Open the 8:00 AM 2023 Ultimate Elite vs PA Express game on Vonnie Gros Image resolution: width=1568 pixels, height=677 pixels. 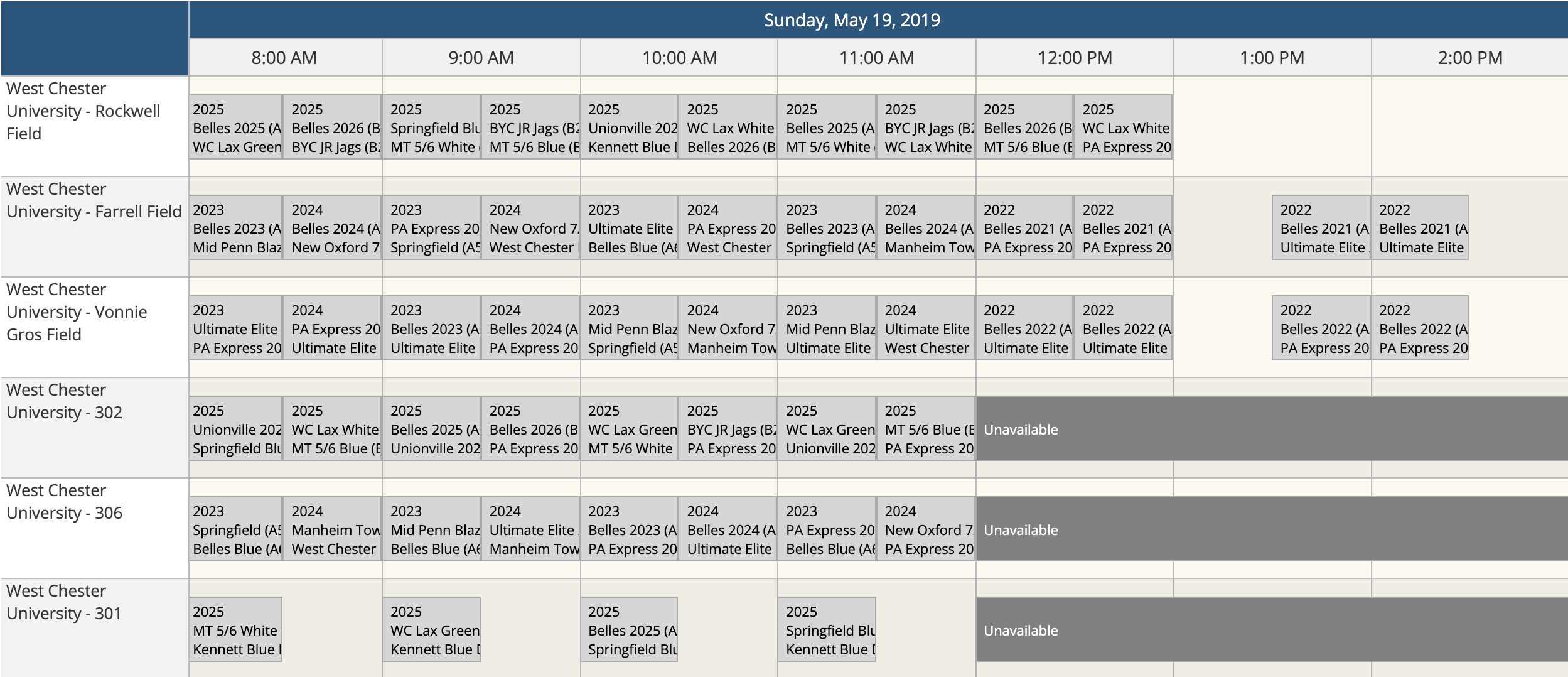tap(235, 328)
